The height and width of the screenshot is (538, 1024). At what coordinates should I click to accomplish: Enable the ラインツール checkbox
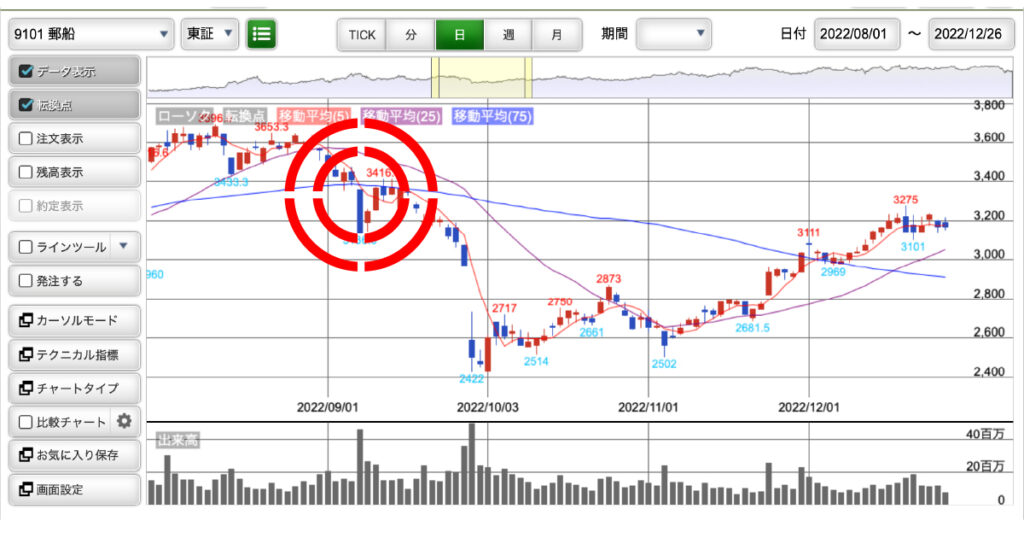tap(25, 247)
